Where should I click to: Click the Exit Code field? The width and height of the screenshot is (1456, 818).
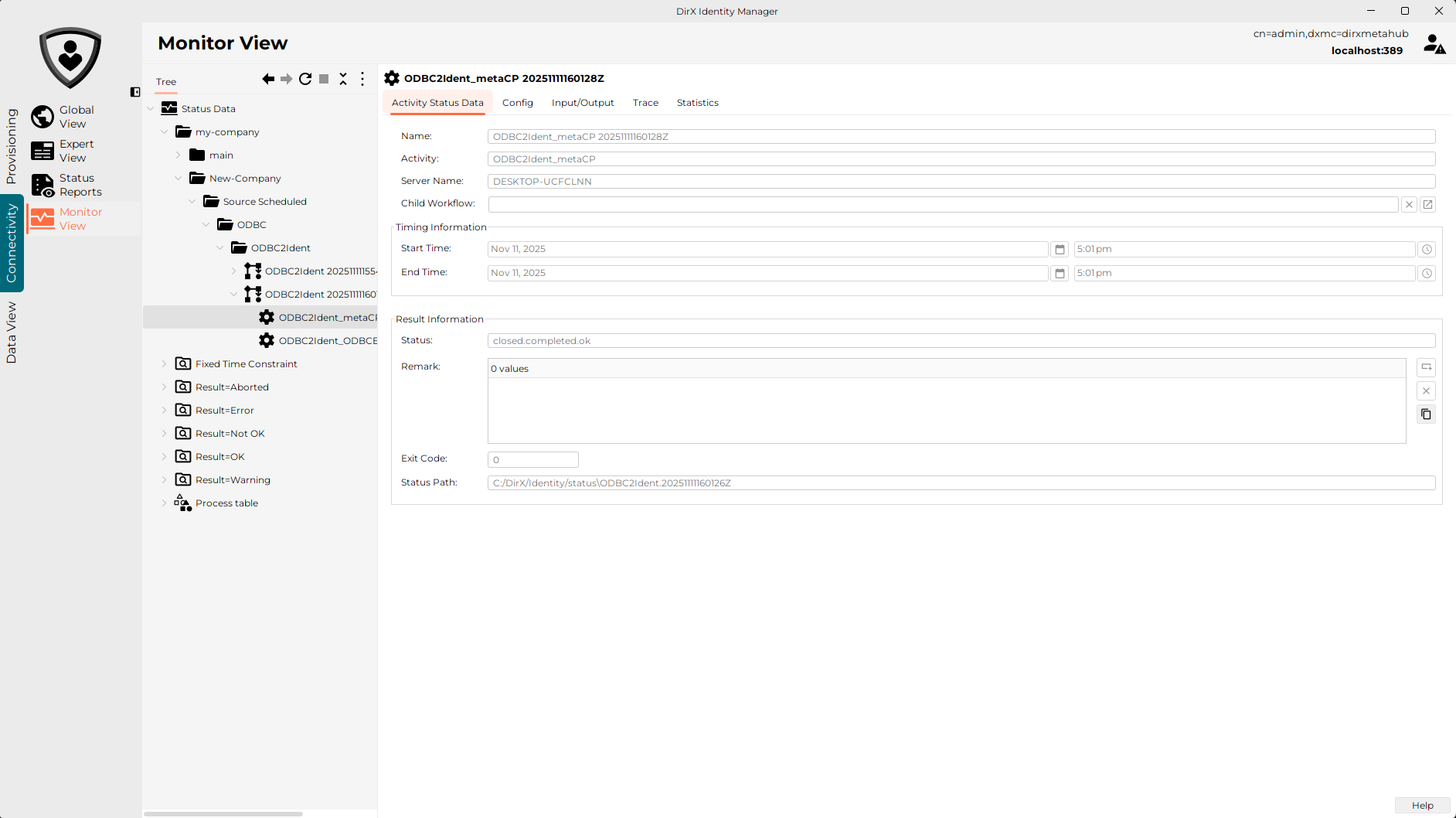click(533, 460)
